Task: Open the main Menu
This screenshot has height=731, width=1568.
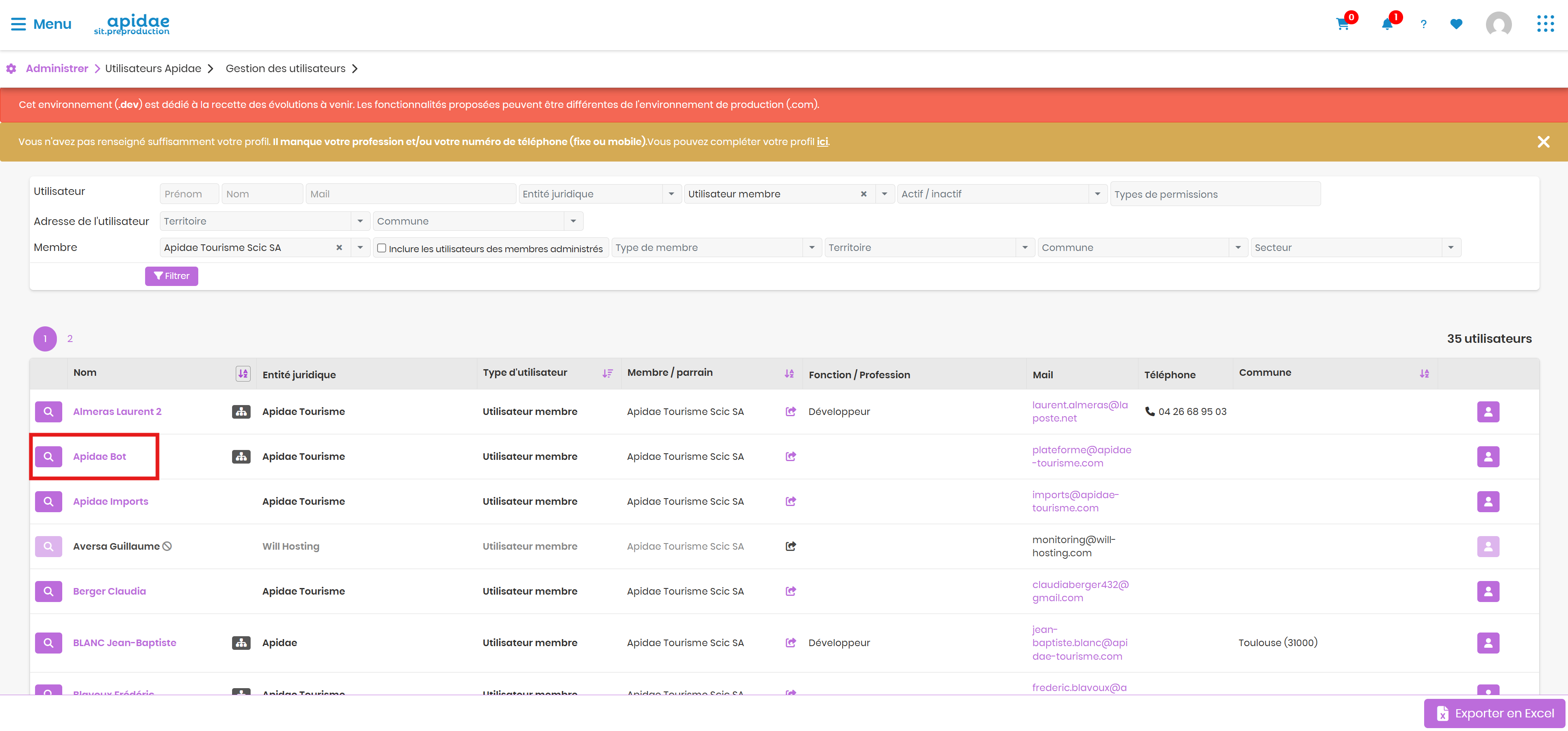Action: (41, 24)
